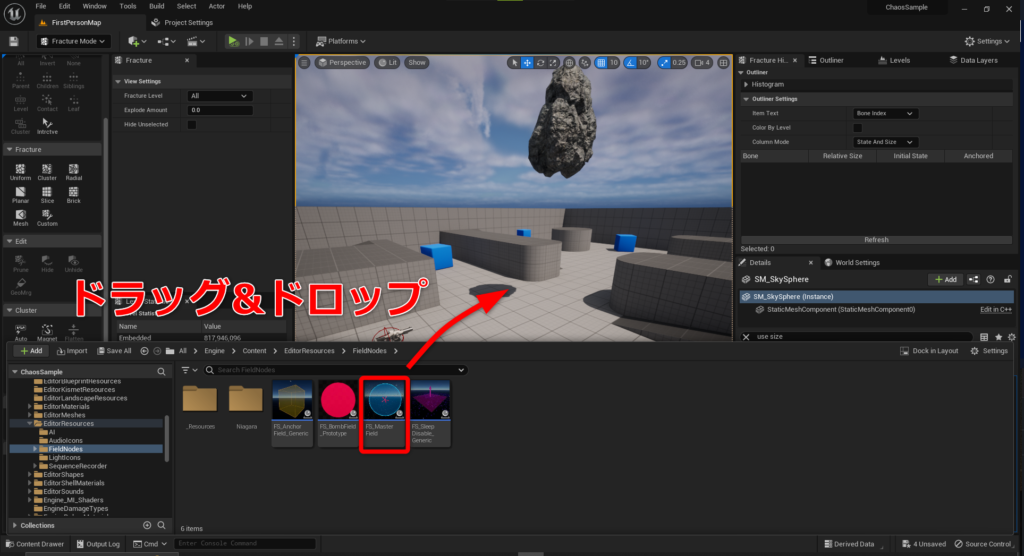Screen dimensions: 1024x556
Task: Click the Edit in C++ link
Action: click(x=995, y=310)
